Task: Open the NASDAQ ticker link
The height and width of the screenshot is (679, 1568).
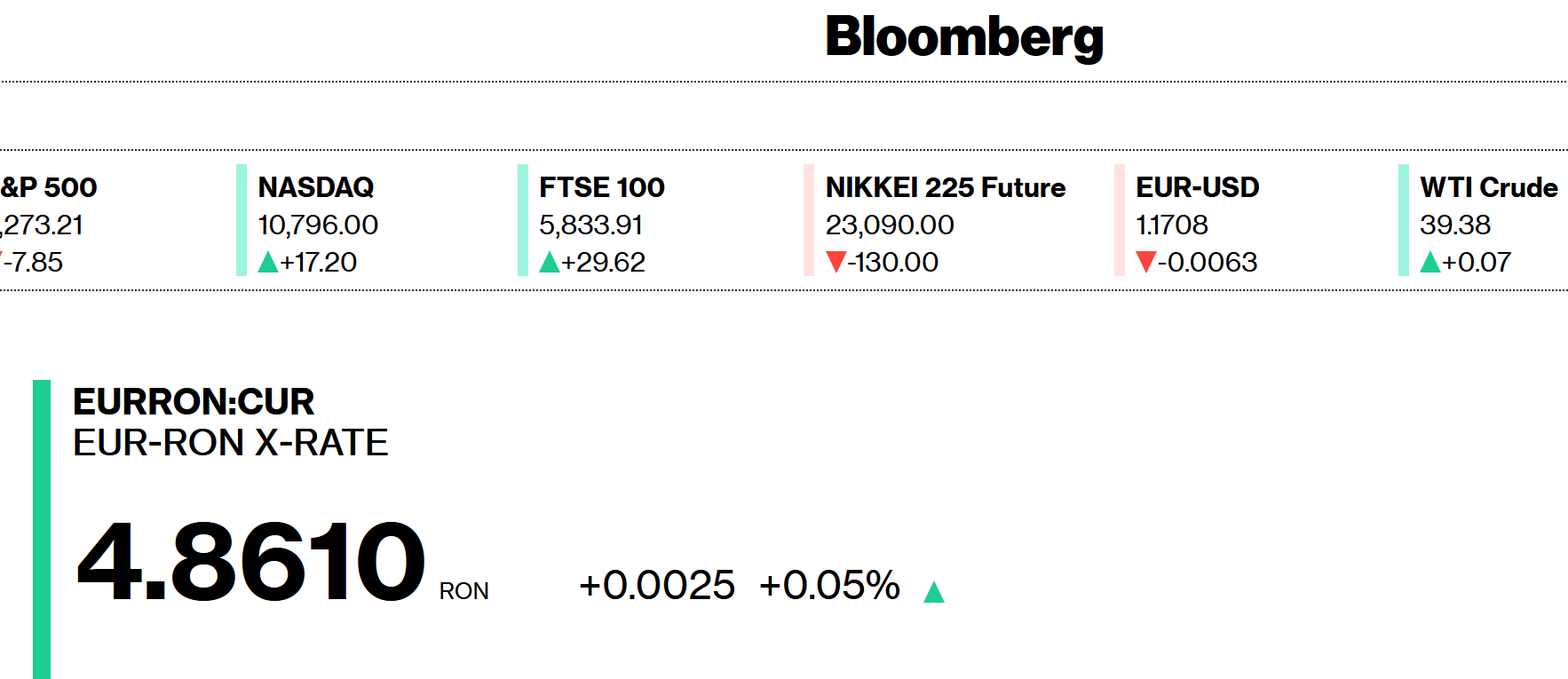Action: tap(316, 187)
